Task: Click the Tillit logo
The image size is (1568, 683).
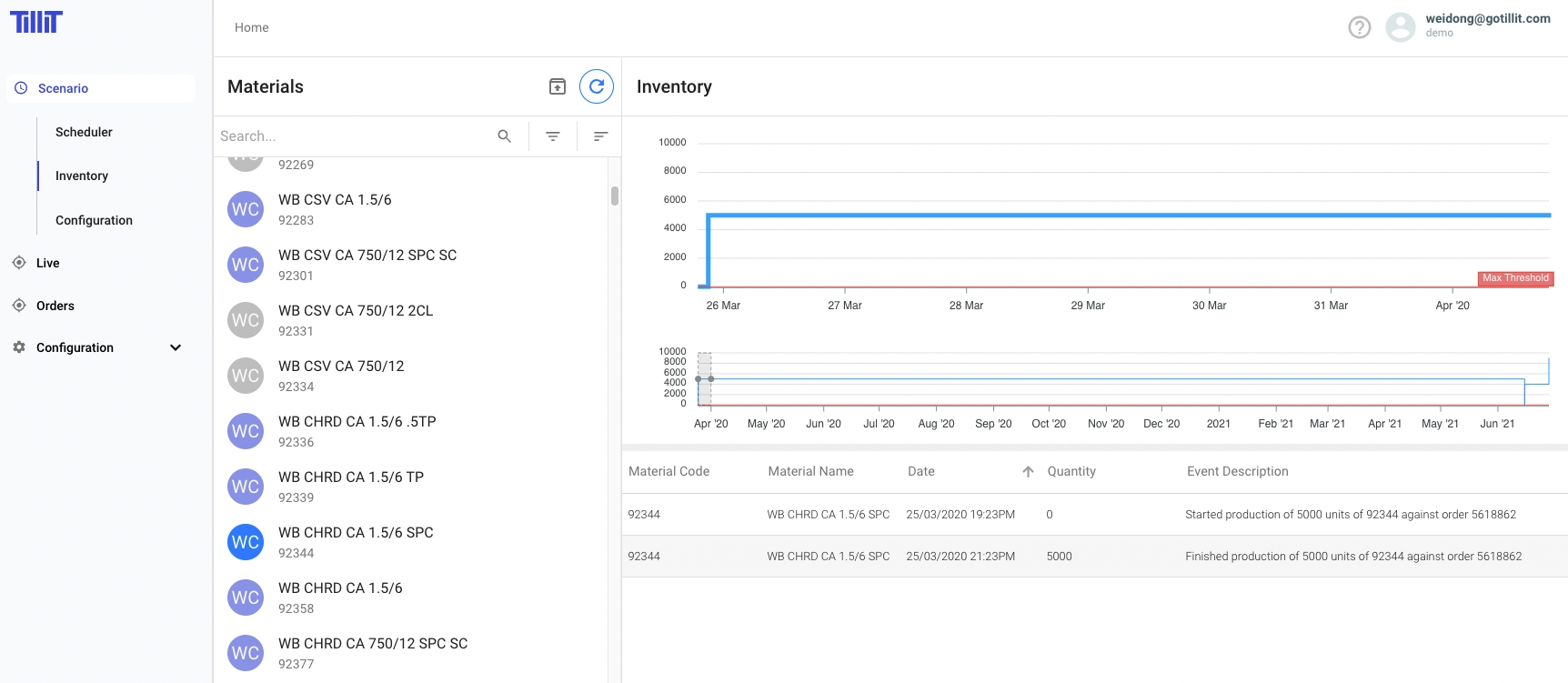Action: [x=36, y=22]
